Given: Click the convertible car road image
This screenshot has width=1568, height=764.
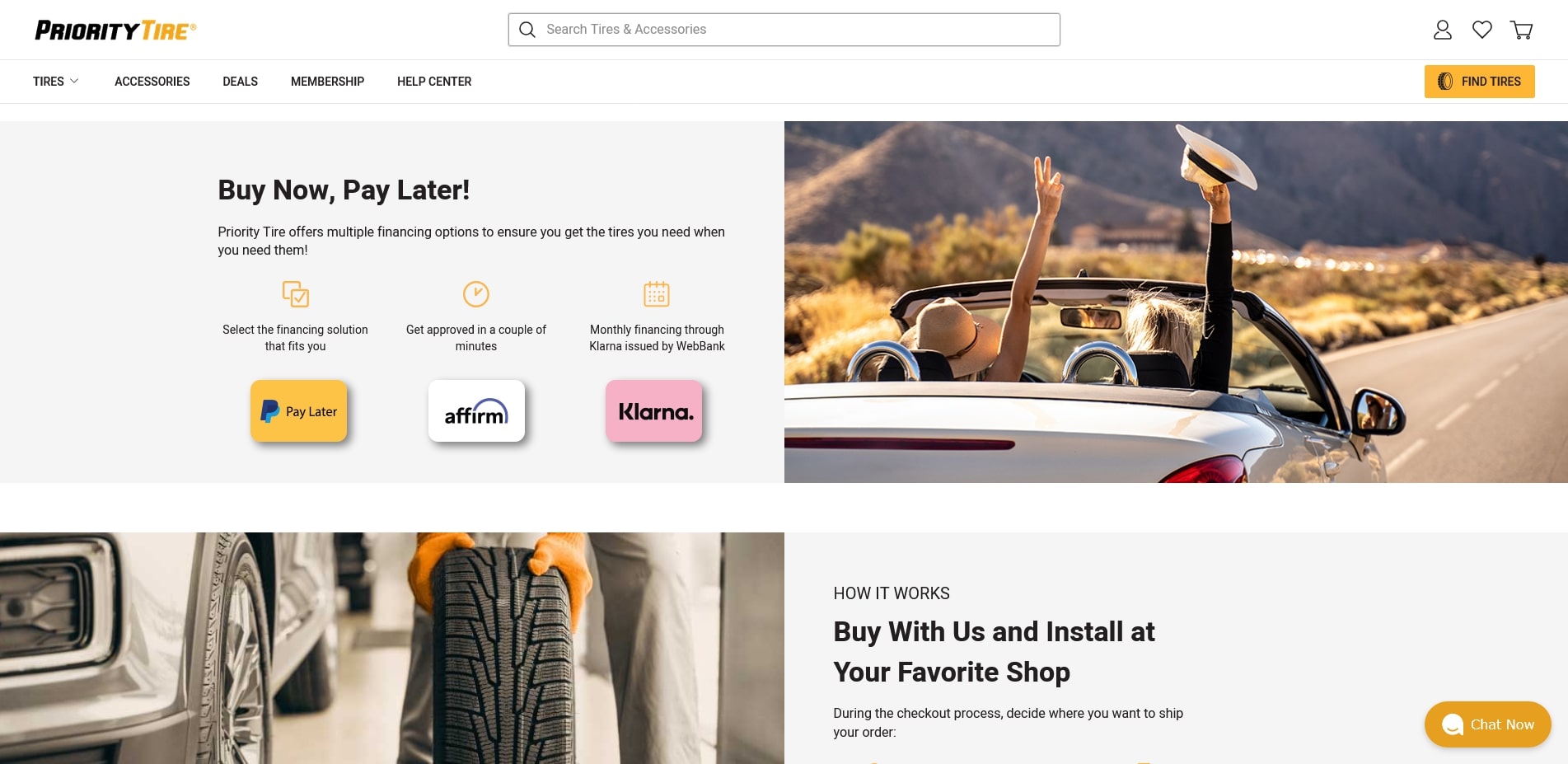Looking at the screenshot, I should pos(1176,302).
